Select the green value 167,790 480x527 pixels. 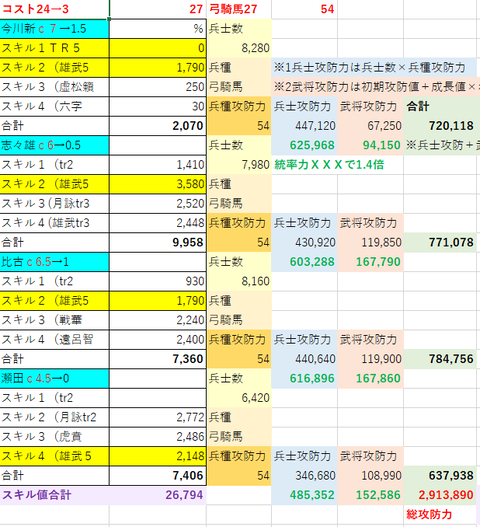[370, 262]
